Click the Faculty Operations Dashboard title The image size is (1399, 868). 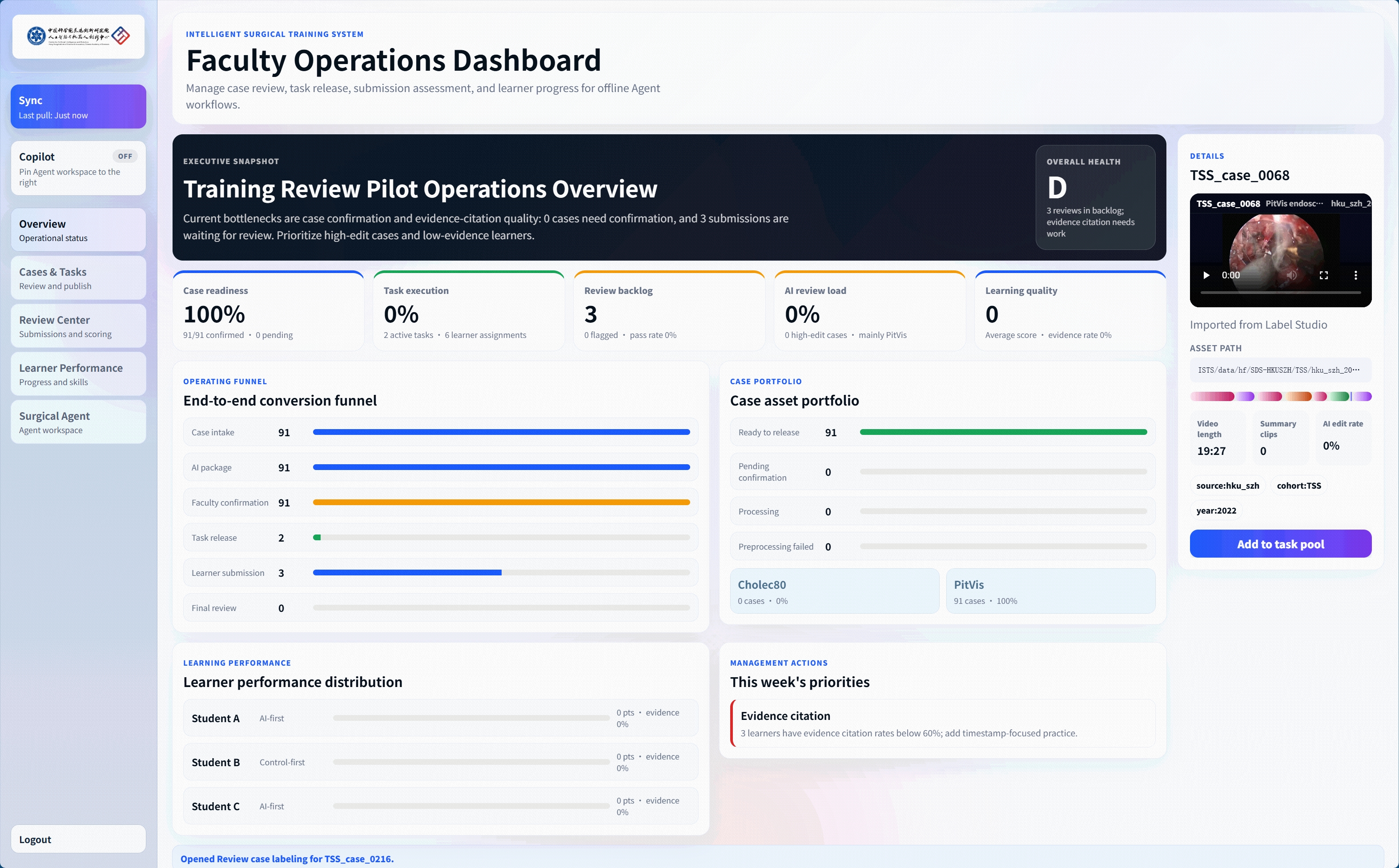pyautogui.click(x=393, y=60)
